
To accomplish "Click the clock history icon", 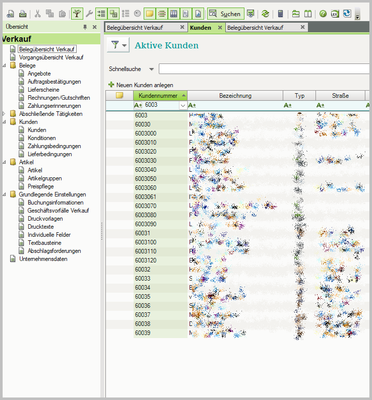I will 137,14.
